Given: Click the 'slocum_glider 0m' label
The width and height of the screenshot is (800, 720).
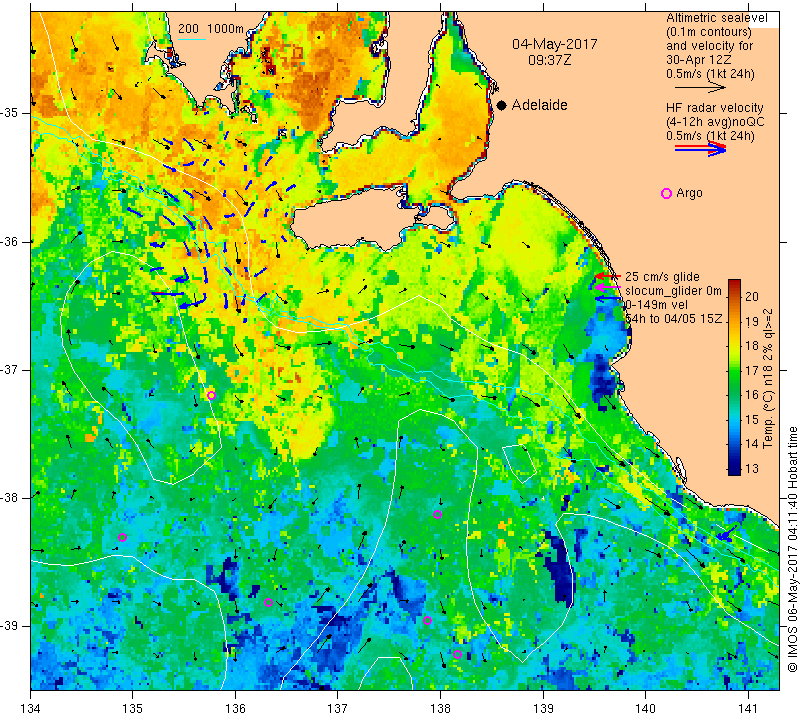Looking at the screenshot, I should pos(673,291).
